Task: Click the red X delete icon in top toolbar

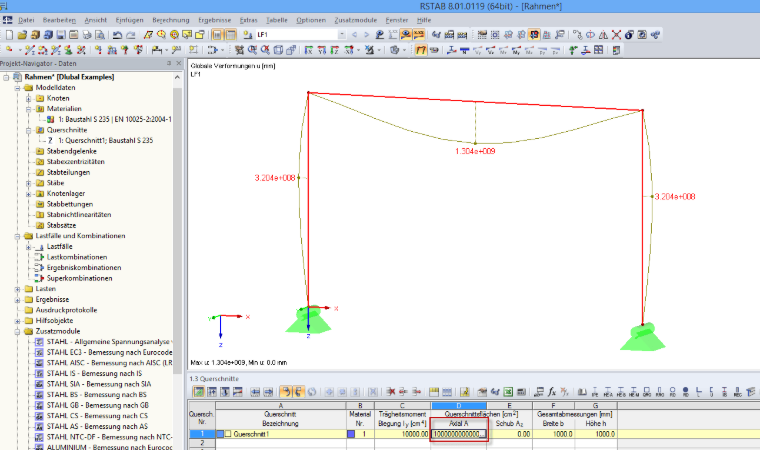Action: pyautogui.click(x=616, y=34)
